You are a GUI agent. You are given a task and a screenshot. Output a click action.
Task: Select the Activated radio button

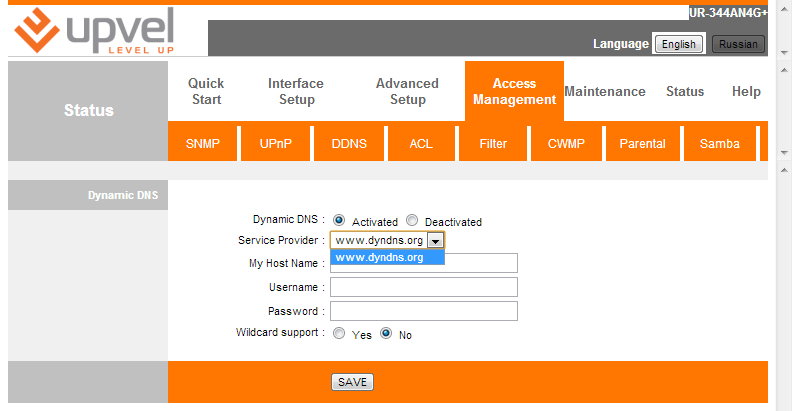click(x=339, y=221)
